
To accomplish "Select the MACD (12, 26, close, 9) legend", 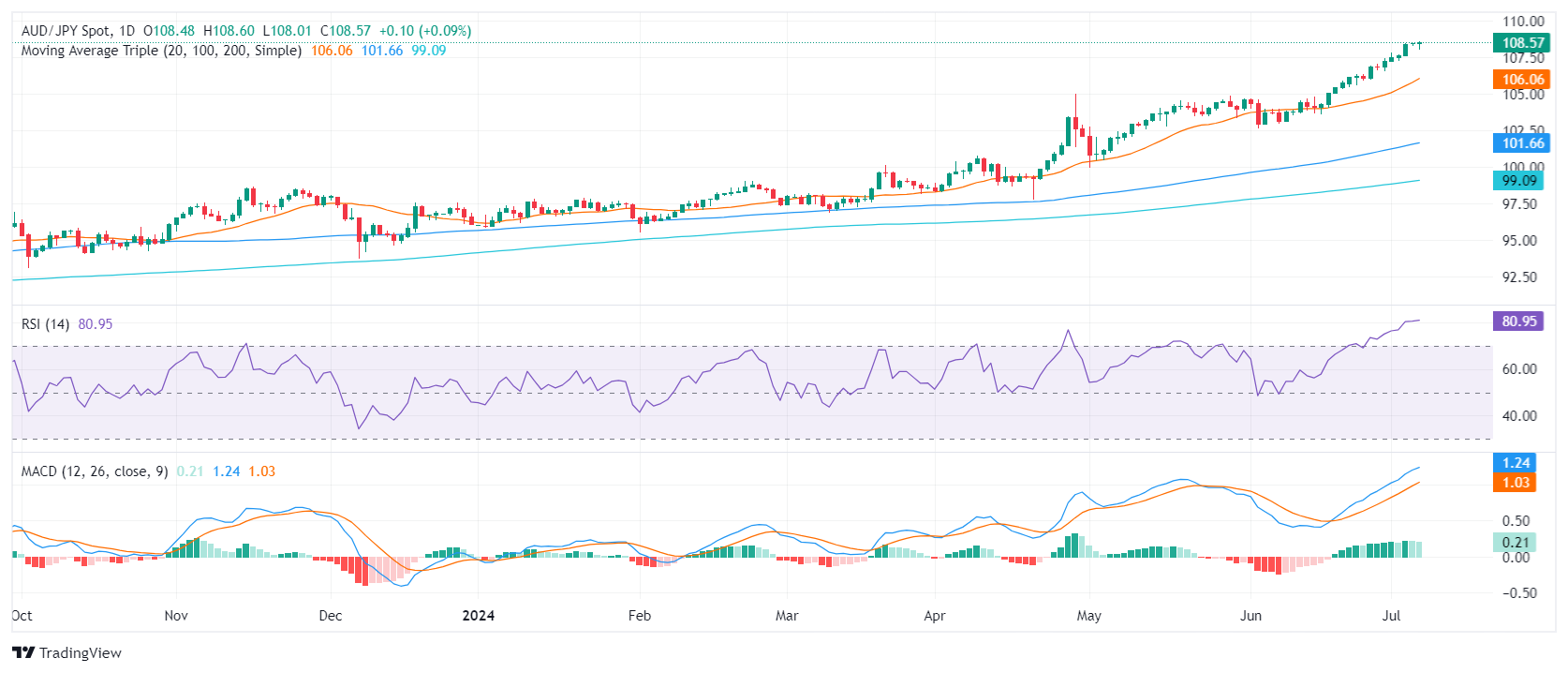I will (95, 471).
